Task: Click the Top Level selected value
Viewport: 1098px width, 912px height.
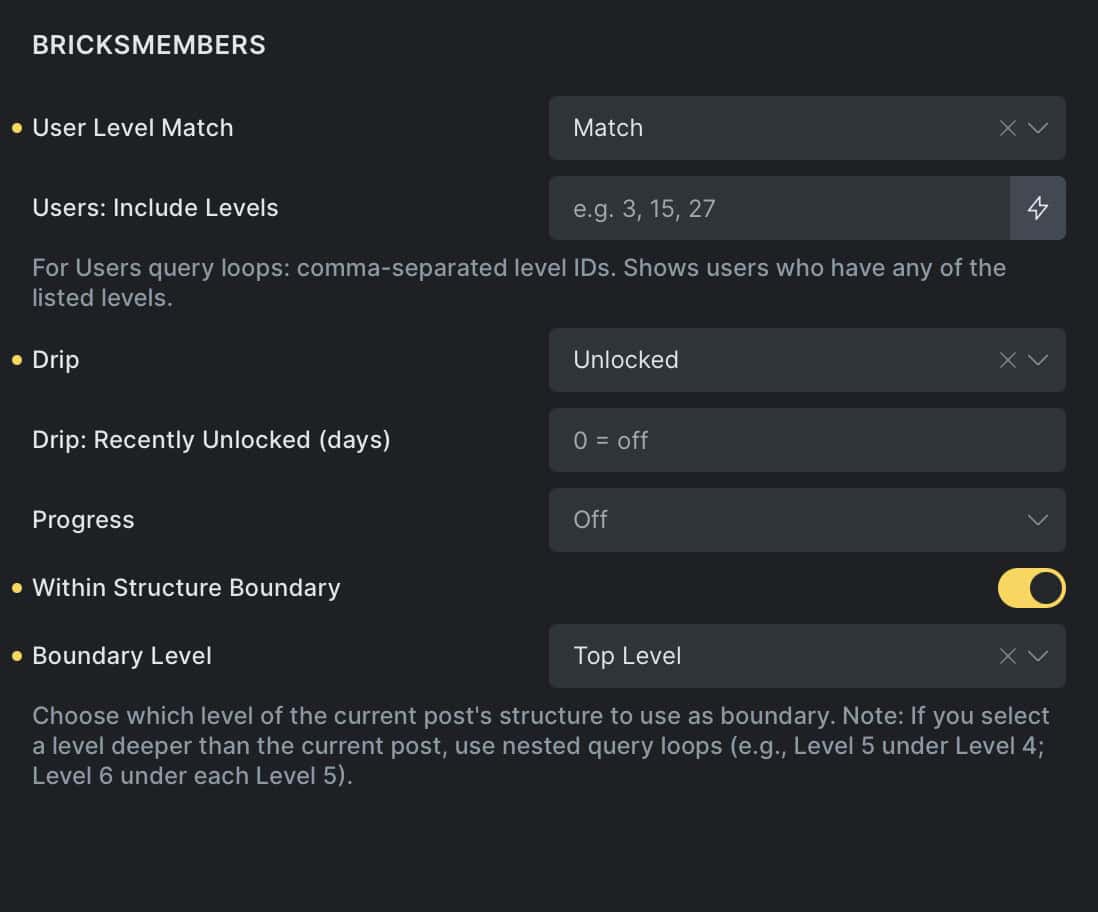Action: [x=627, y=656]
